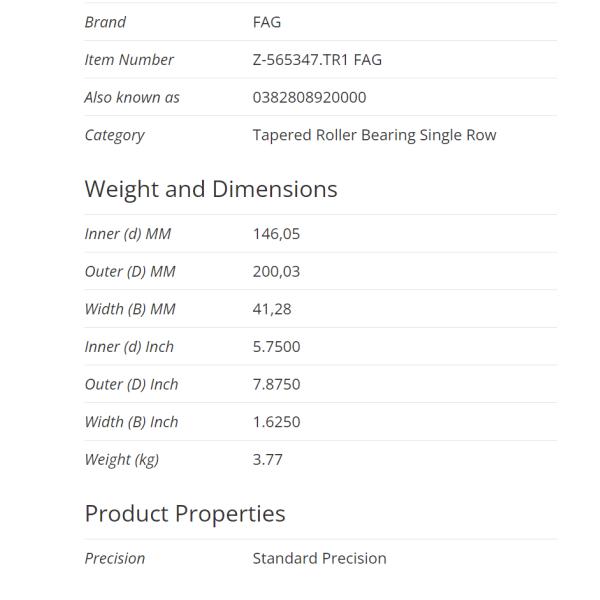Screen dimensions: 600x600
Task: Click the Also known as label
Action: click(132, 97)
